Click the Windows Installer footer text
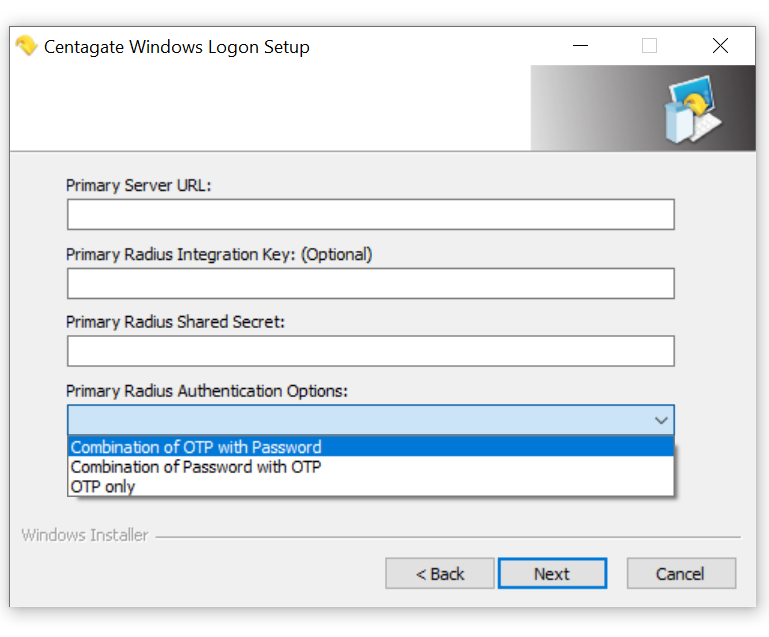 click(x=85, y=535)
